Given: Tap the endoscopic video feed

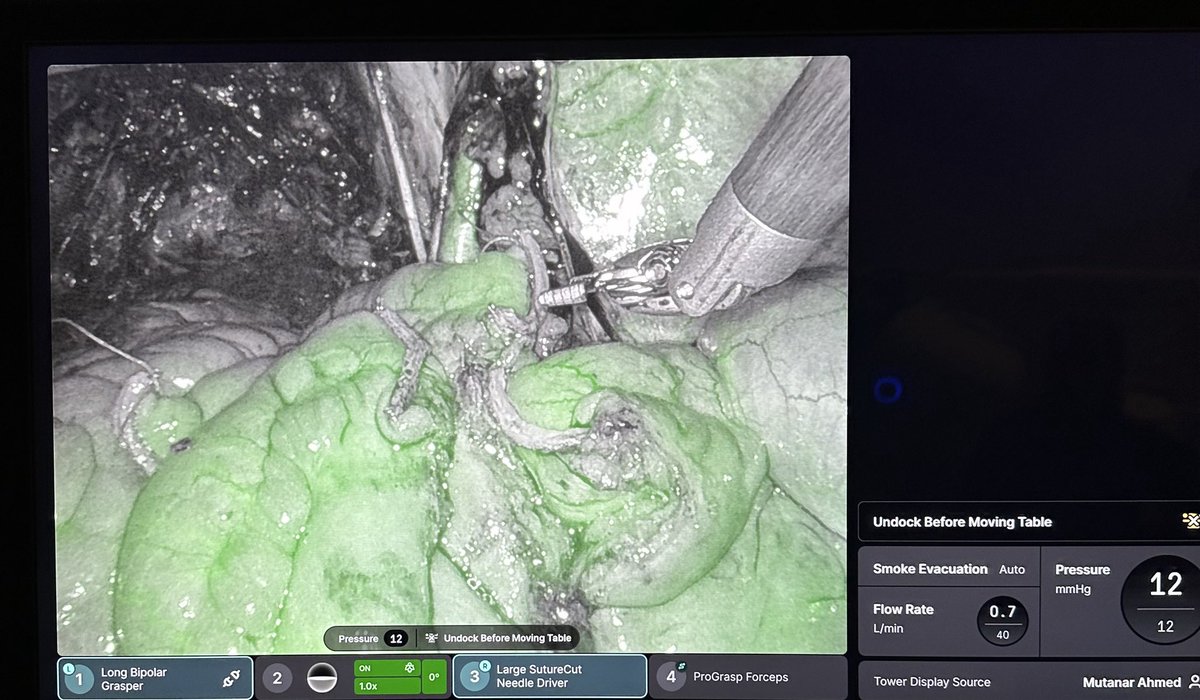Looking at the screenshot, I should [448, 355].
